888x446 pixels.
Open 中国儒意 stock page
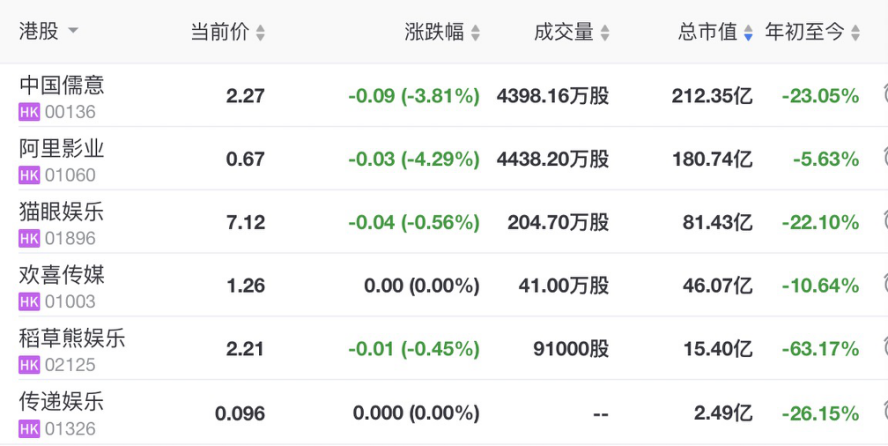(x=61, y=86)
